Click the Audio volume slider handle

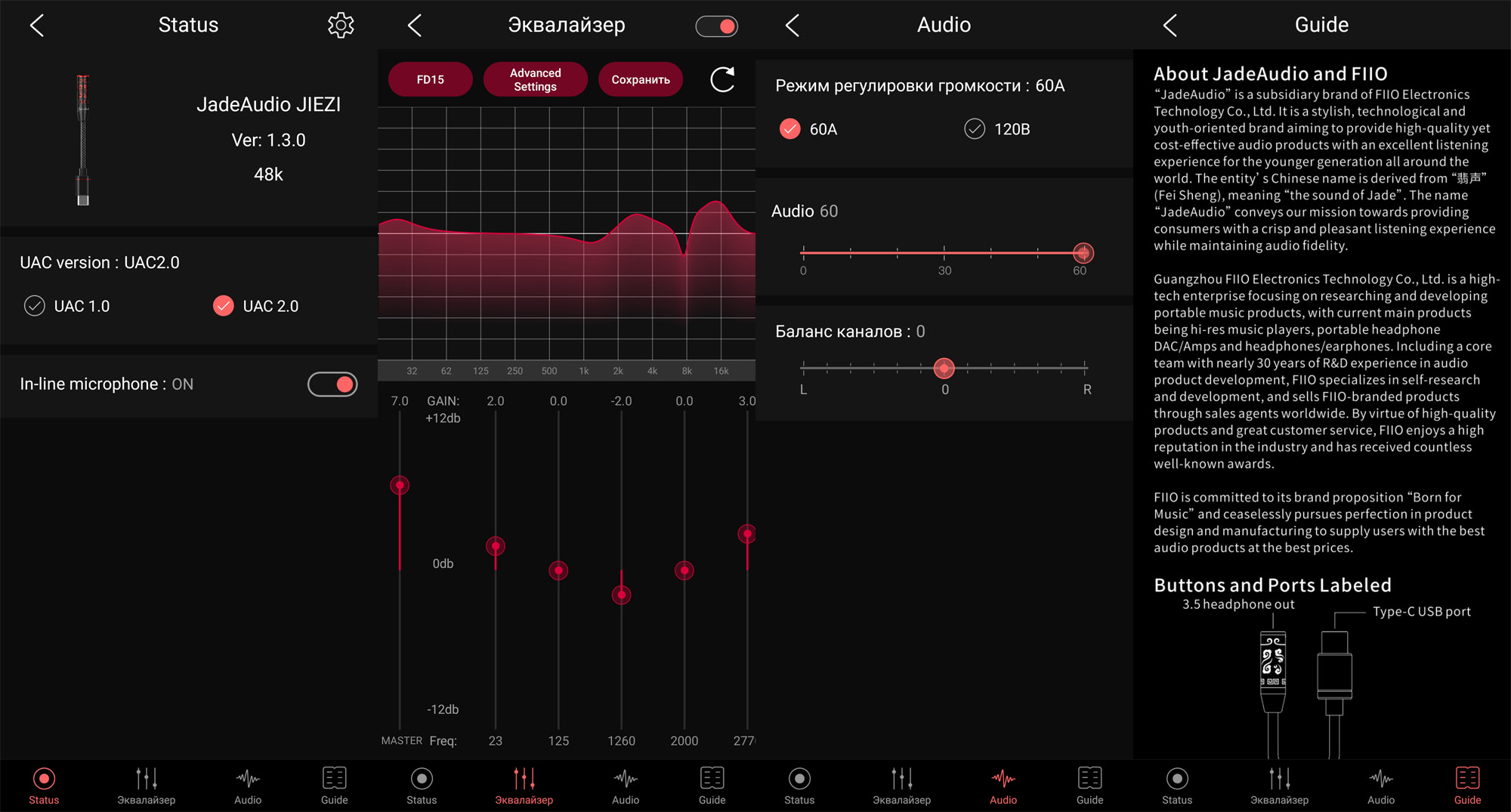(x=1083, y=253)
